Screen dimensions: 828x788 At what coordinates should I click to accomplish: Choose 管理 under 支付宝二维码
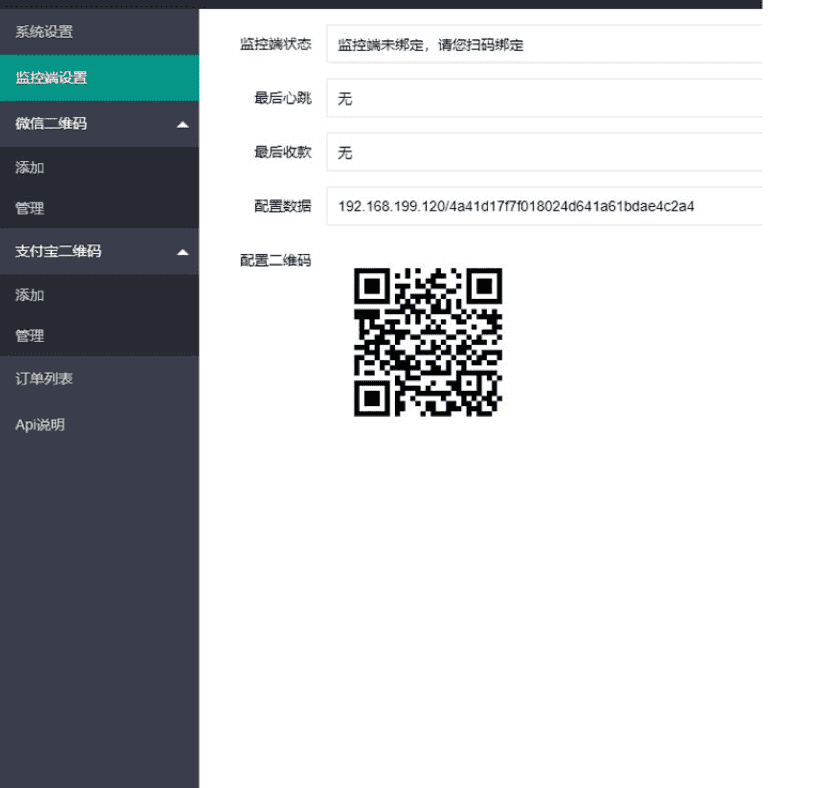(99, 335)
